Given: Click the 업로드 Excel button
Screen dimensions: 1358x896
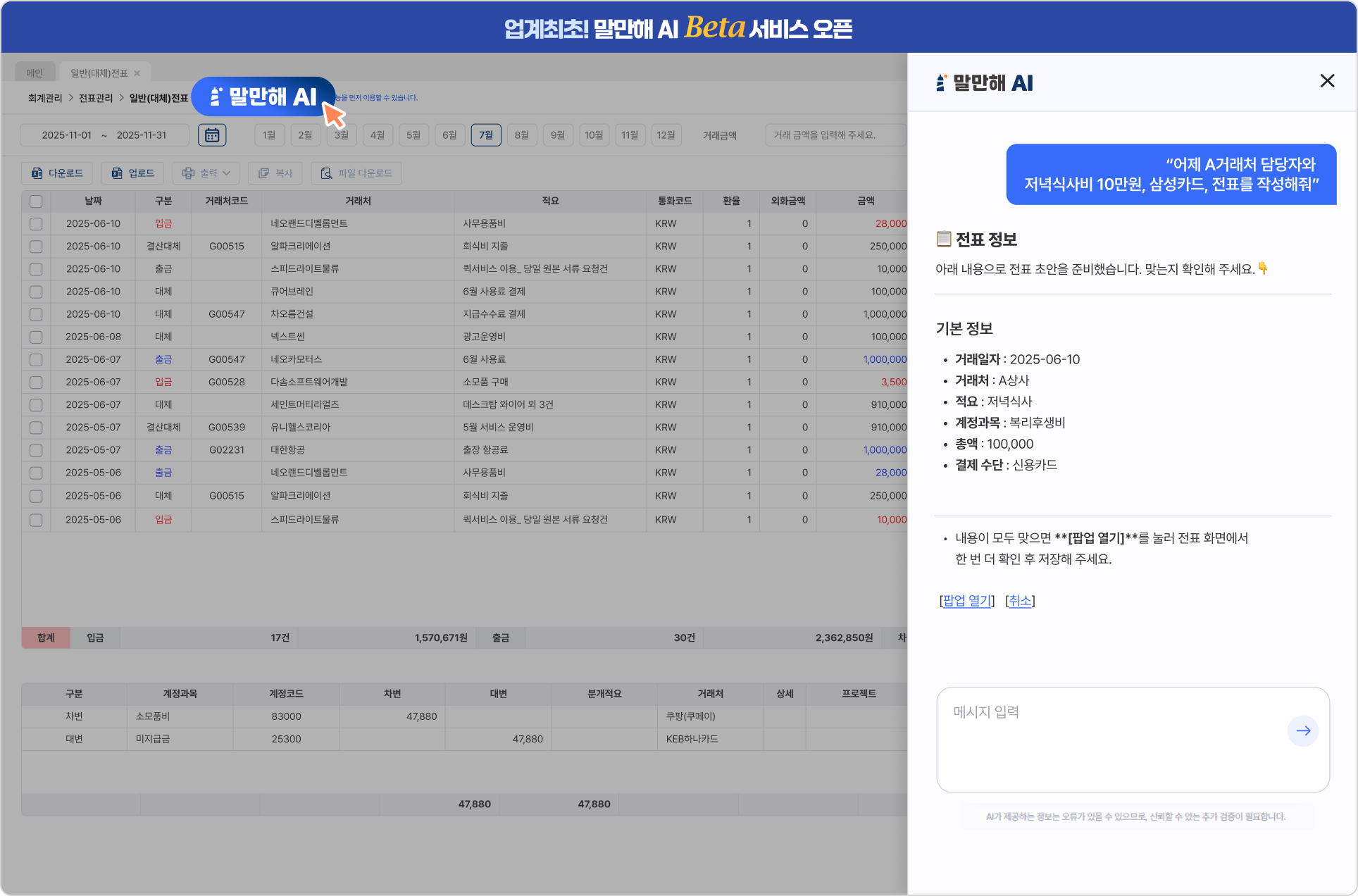Looking at the screenshot, I should click(133, 173).
